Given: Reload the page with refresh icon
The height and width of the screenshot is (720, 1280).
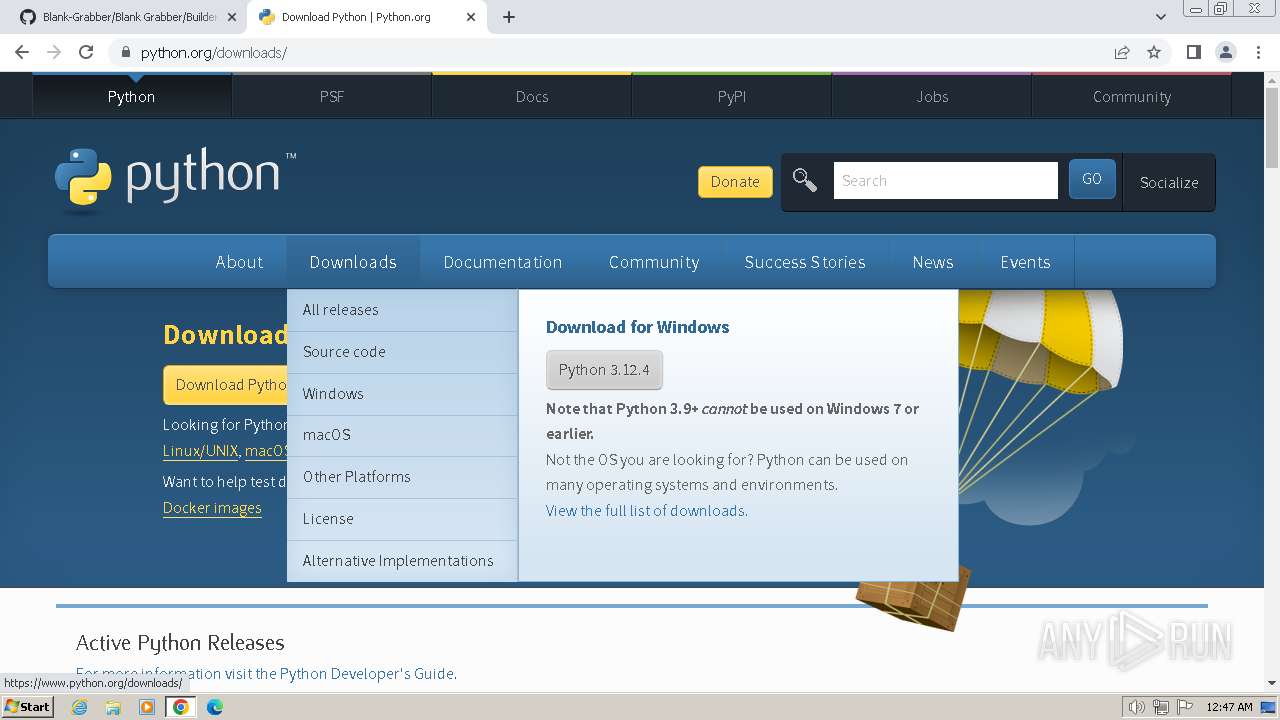Looking at the screenshot, I should point(86,52).
